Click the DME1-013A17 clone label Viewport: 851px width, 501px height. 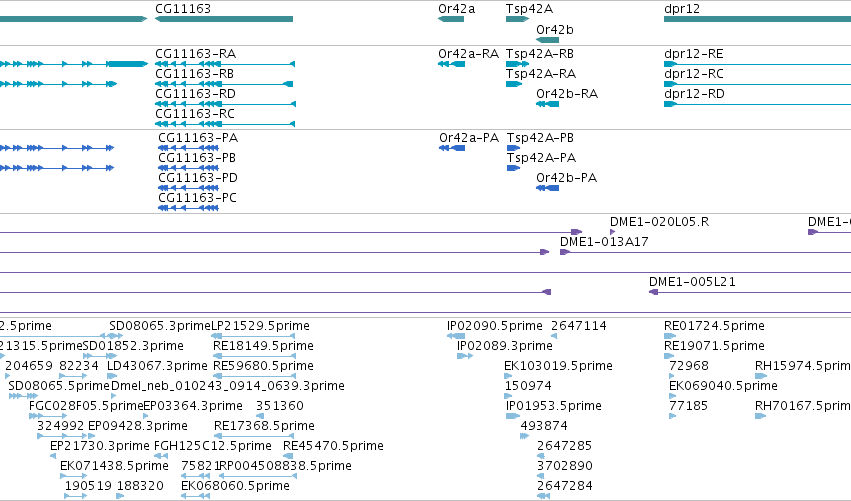click(x=604, y=242)
